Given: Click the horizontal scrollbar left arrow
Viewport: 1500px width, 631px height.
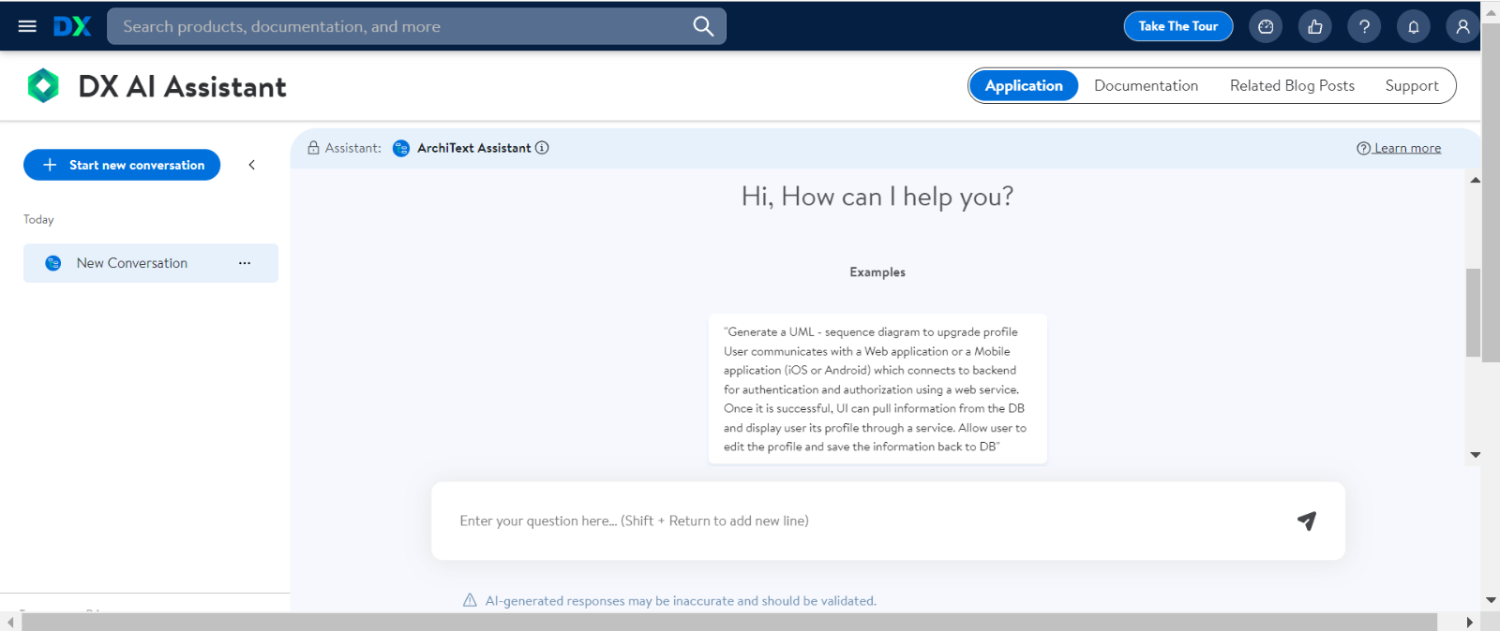Looking at the screenshot, I should click(10, 622).
